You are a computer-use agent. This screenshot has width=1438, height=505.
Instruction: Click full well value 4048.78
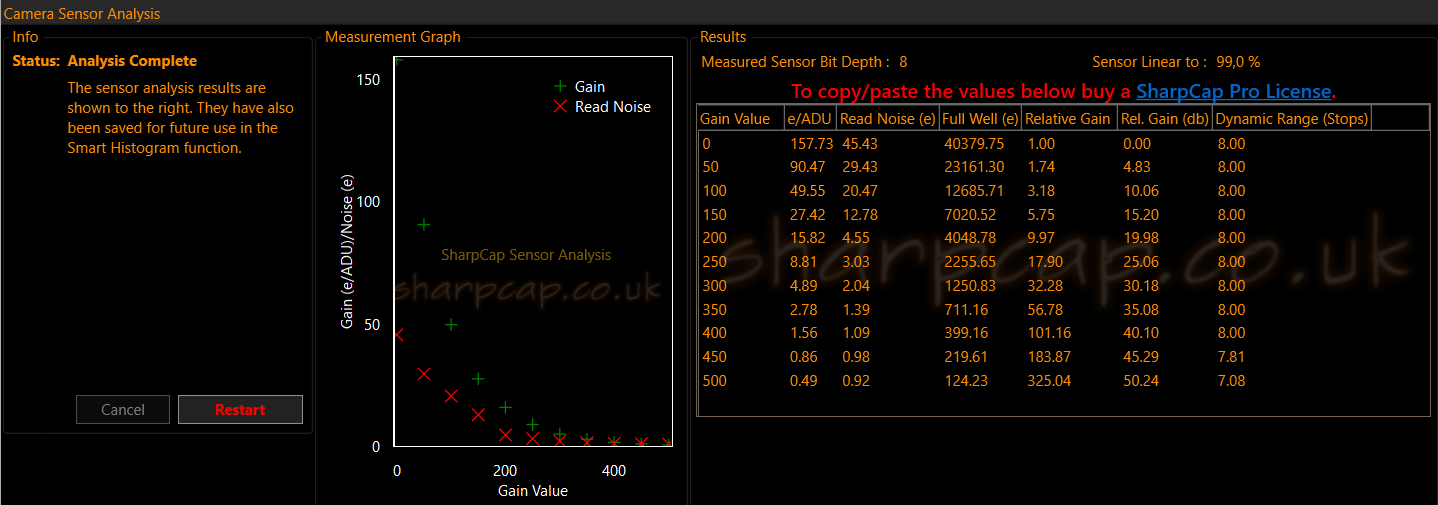[x=970, y=238]
